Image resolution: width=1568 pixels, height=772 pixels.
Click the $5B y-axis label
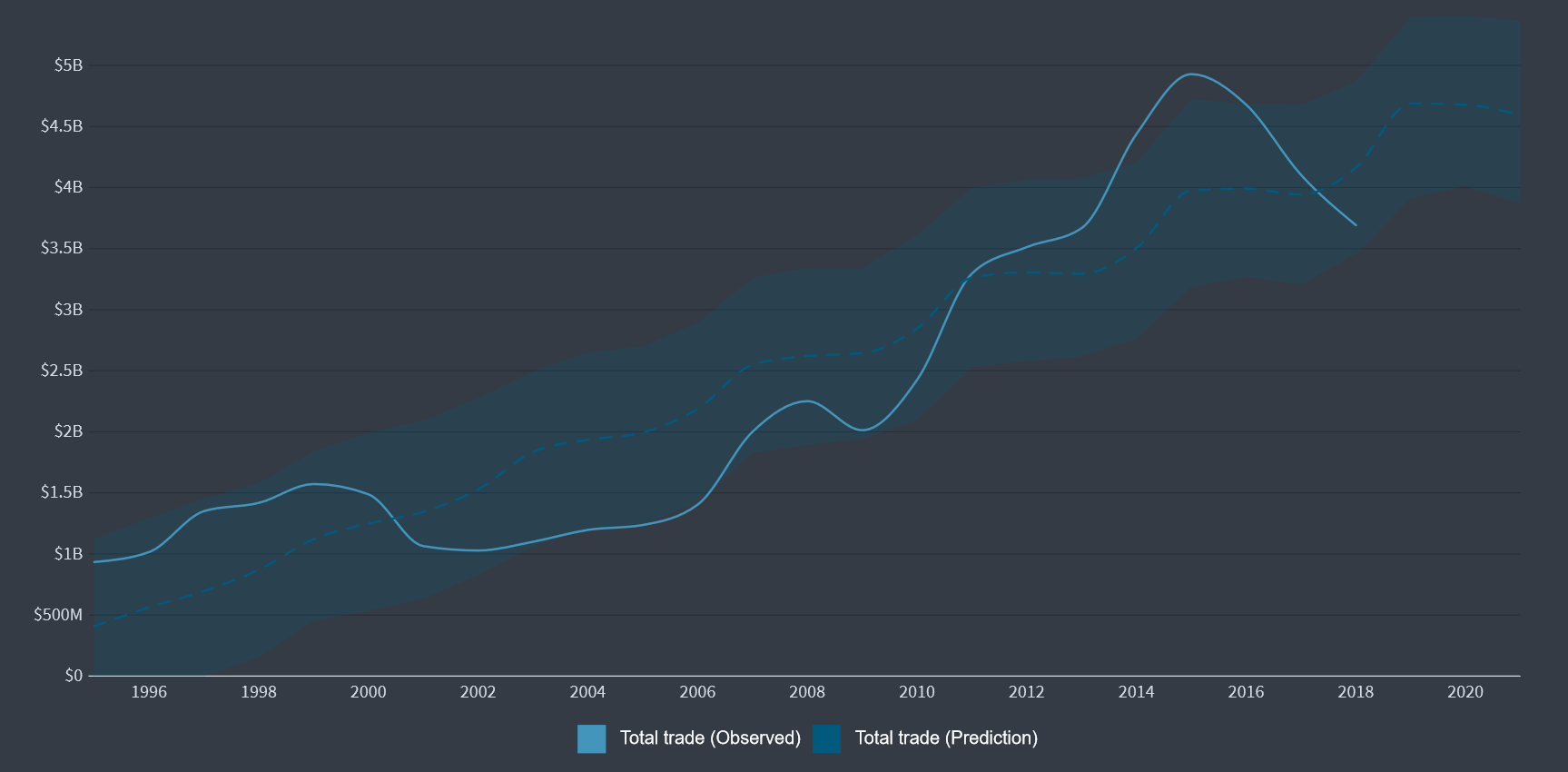tap(68, 65)
